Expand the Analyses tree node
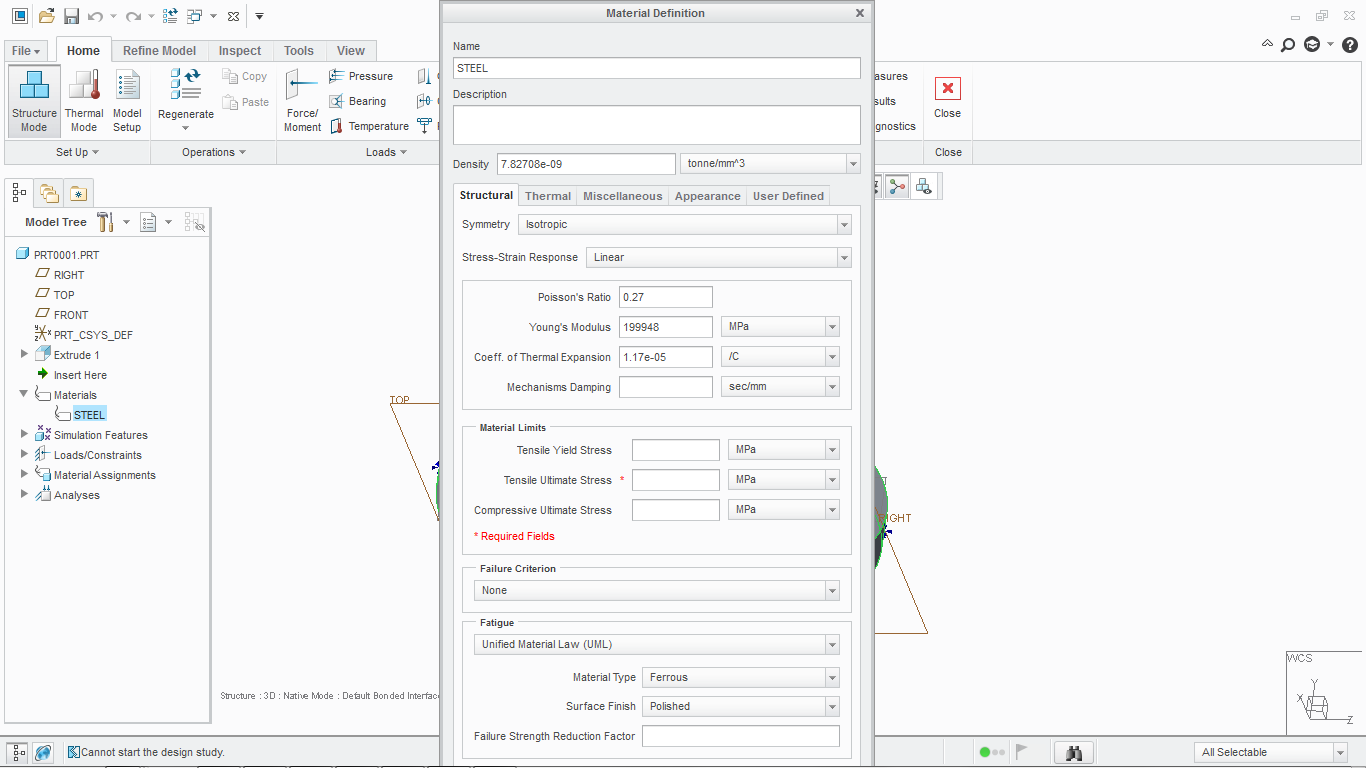The width and height of the screenshot is (1366, 771). tap(24, 494)
